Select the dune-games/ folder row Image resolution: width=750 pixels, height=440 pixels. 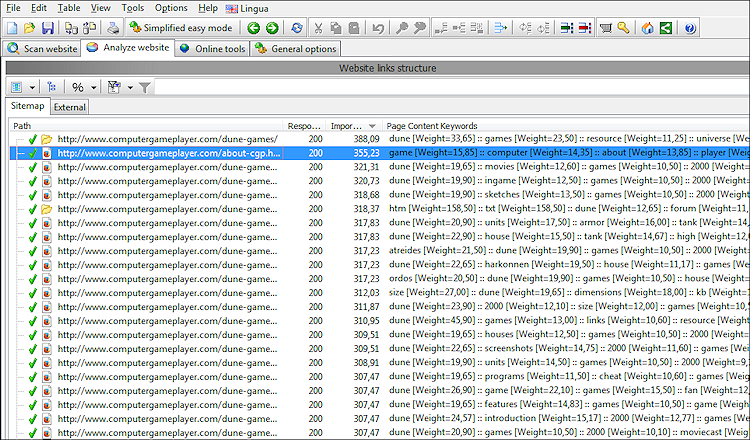379,139
